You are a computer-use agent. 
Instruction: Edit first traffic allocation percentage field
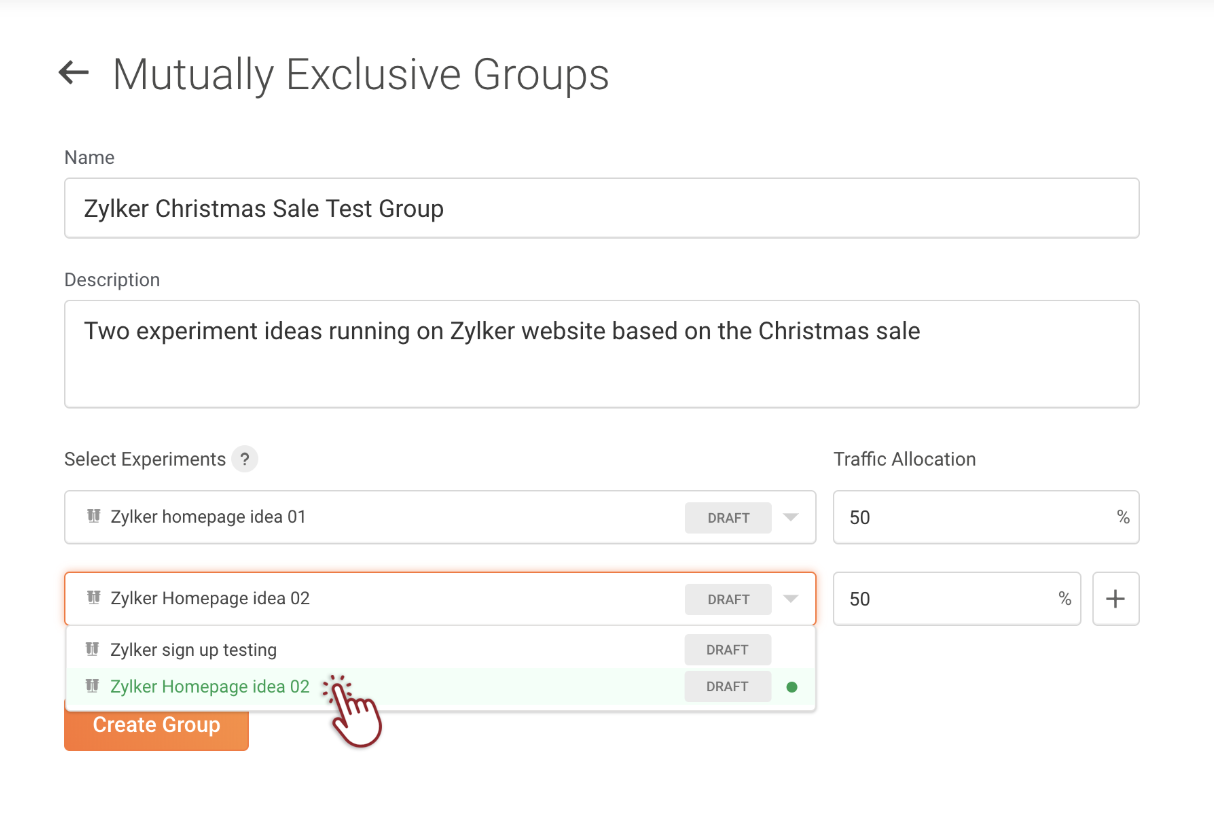pos(975,517)
